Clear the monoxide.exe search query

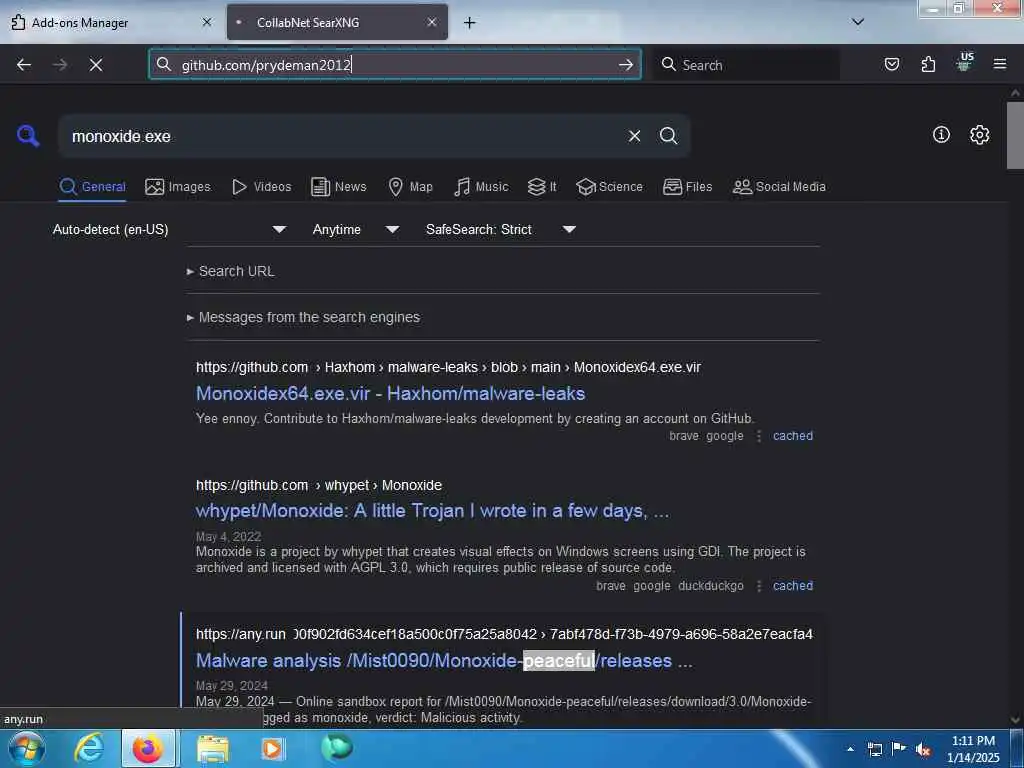(634, 136)
